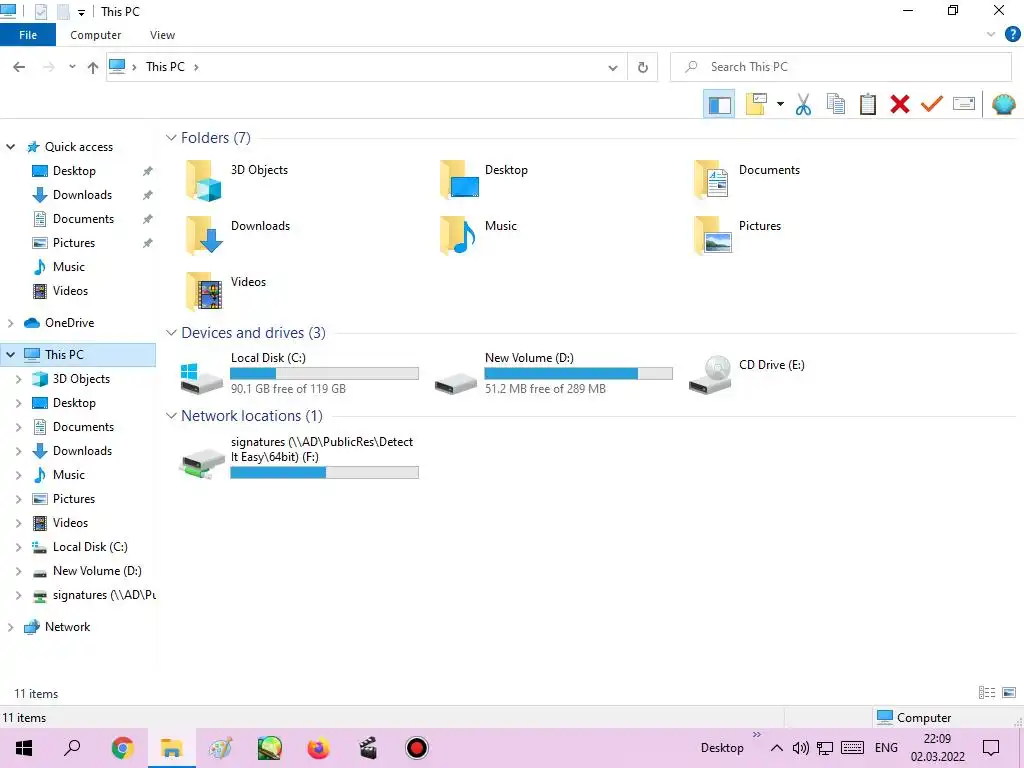Collapse the Folders (7) group
The width and height of the screenshot is (1024, 768).
point(171,138)
